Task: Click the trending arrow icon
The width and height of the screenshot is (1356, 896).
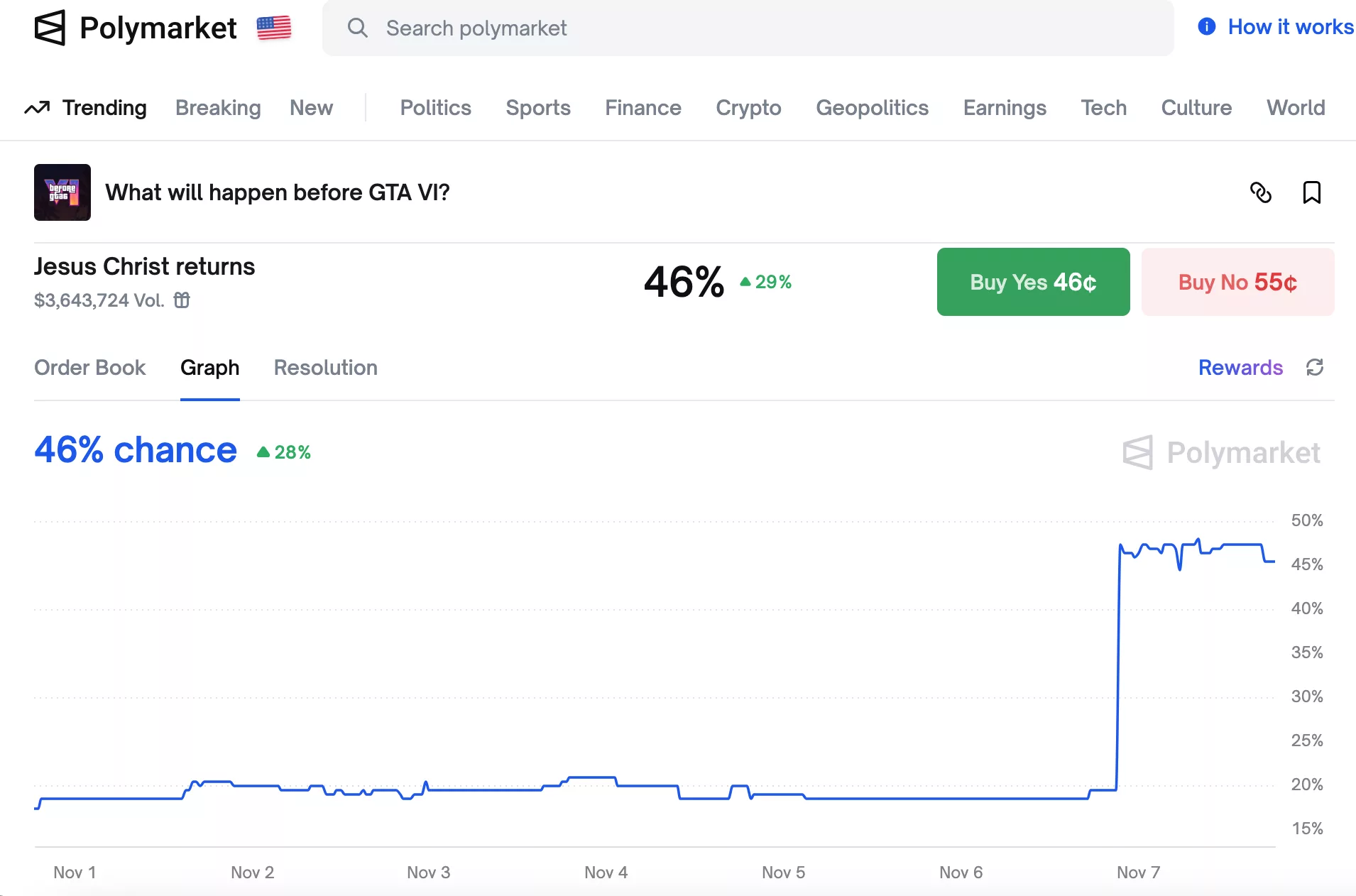Action: pyautogui.click(x=37, y=107)
